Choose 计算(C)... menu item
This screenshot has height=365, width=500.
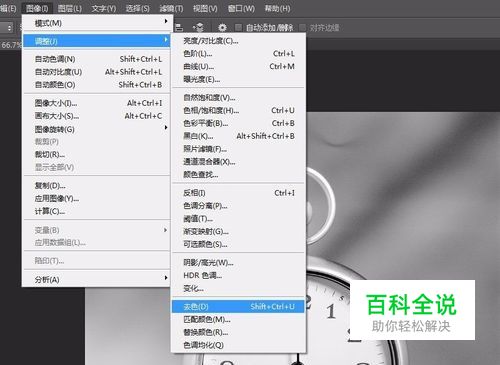97,211
